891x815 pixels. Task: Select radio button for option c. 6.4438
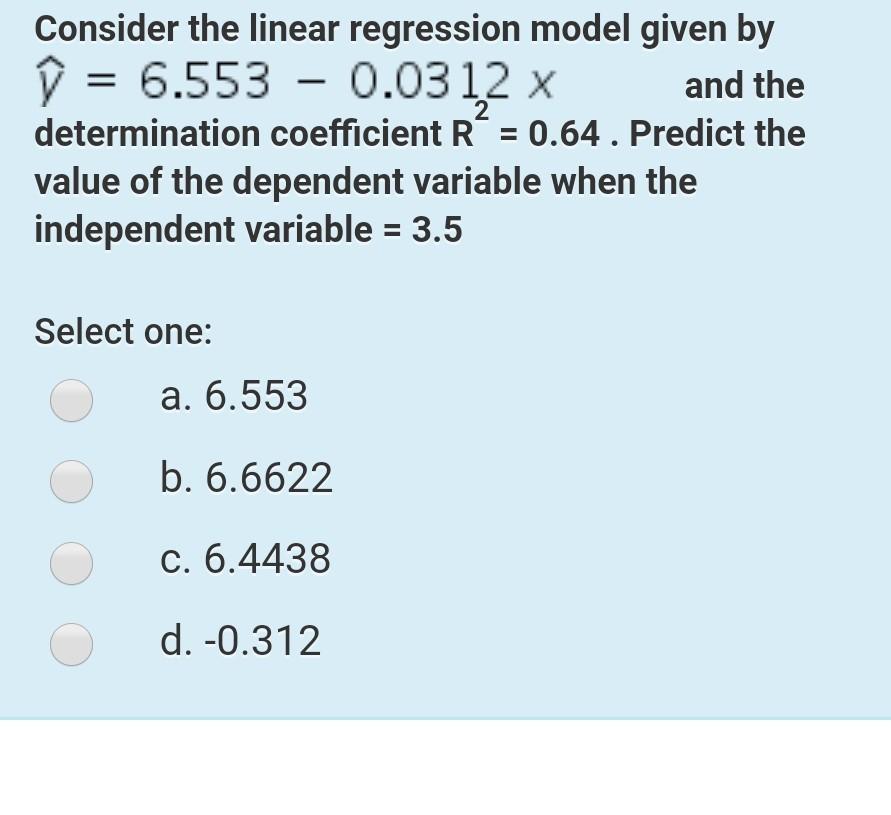tap(71, 563)
